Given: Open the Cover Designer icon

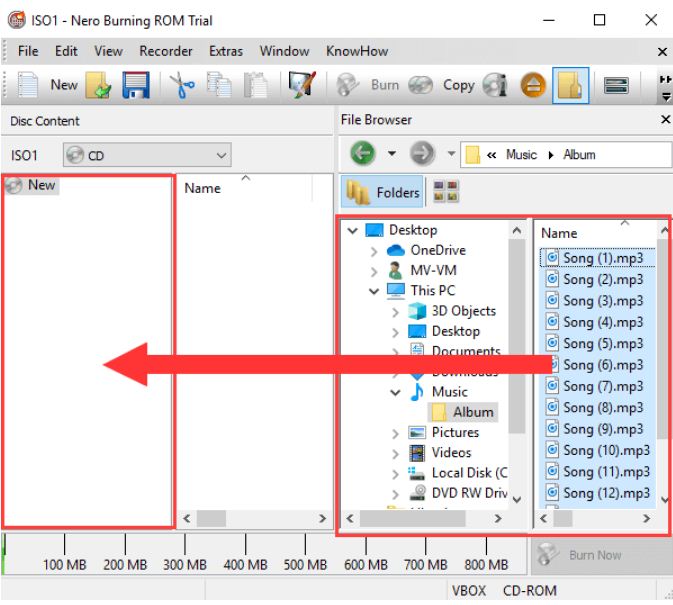Looking at the screenshot, I should 302,85.
